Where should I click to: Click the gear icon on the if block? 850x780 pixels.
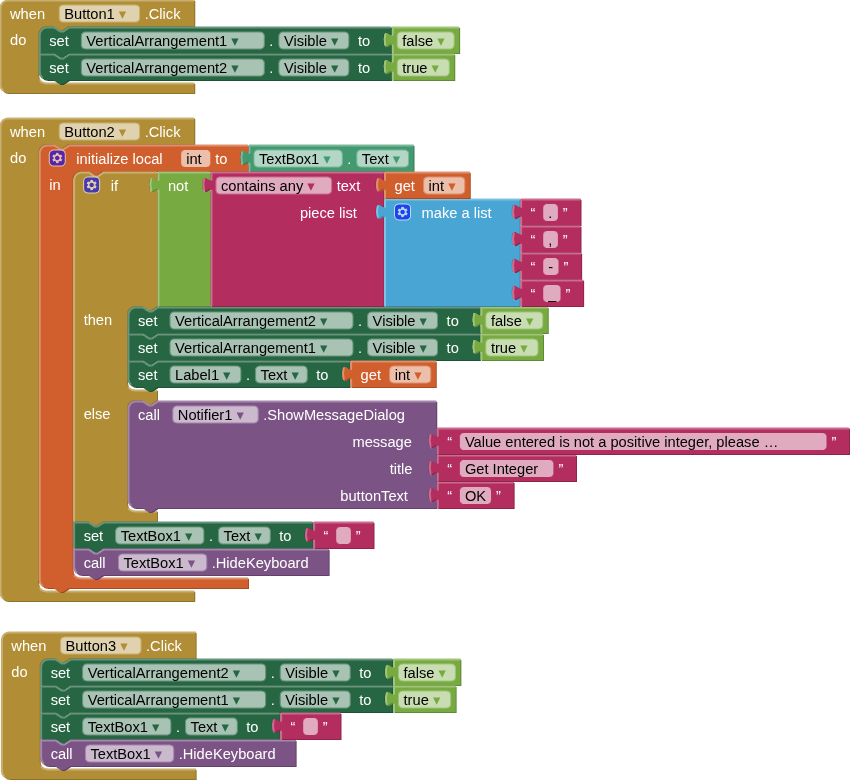click(91, 185)
